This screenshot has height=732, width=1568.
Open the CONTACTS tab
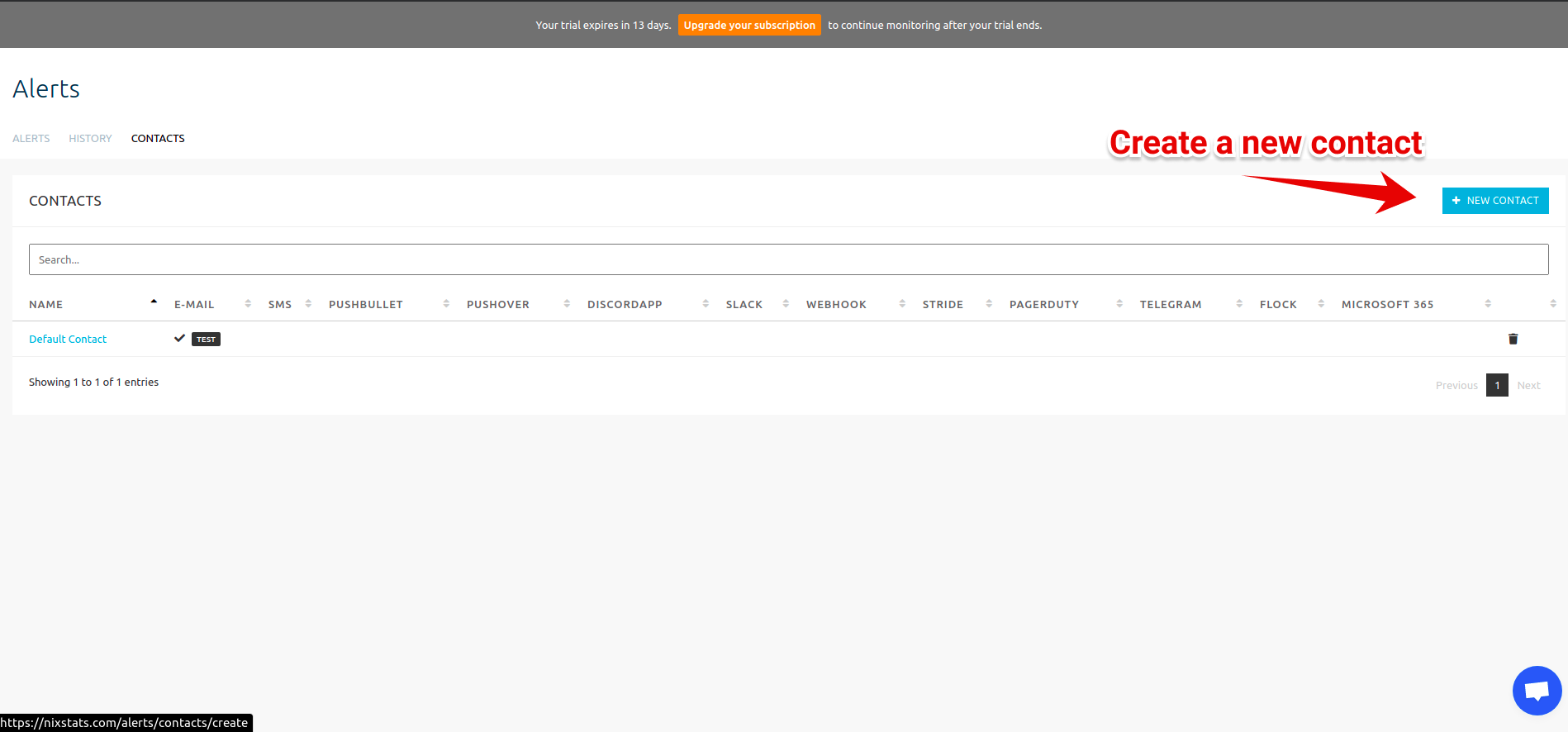click(x=158, y=138)
